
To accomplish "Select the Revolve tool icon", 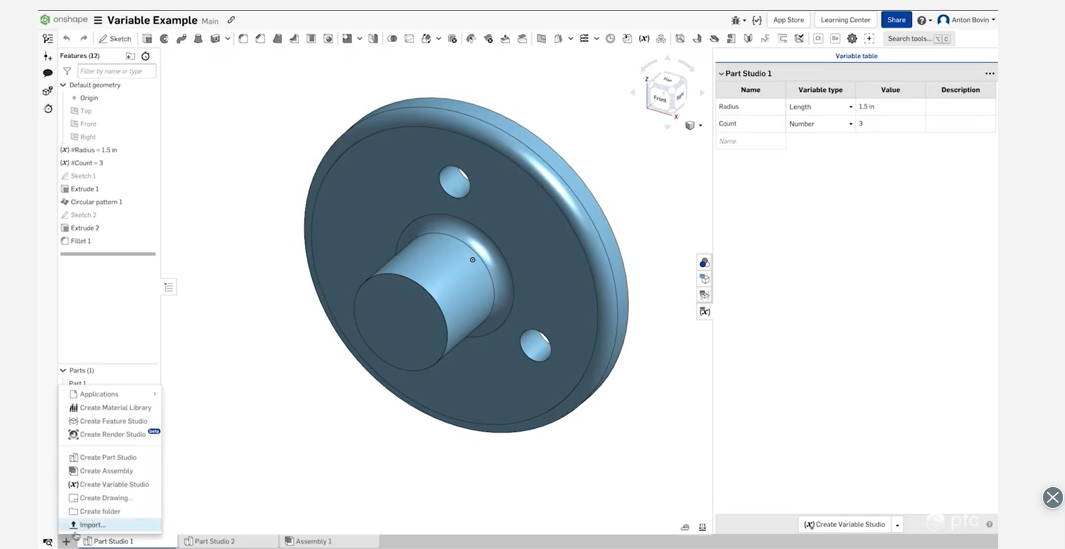I will coord(164,39).
